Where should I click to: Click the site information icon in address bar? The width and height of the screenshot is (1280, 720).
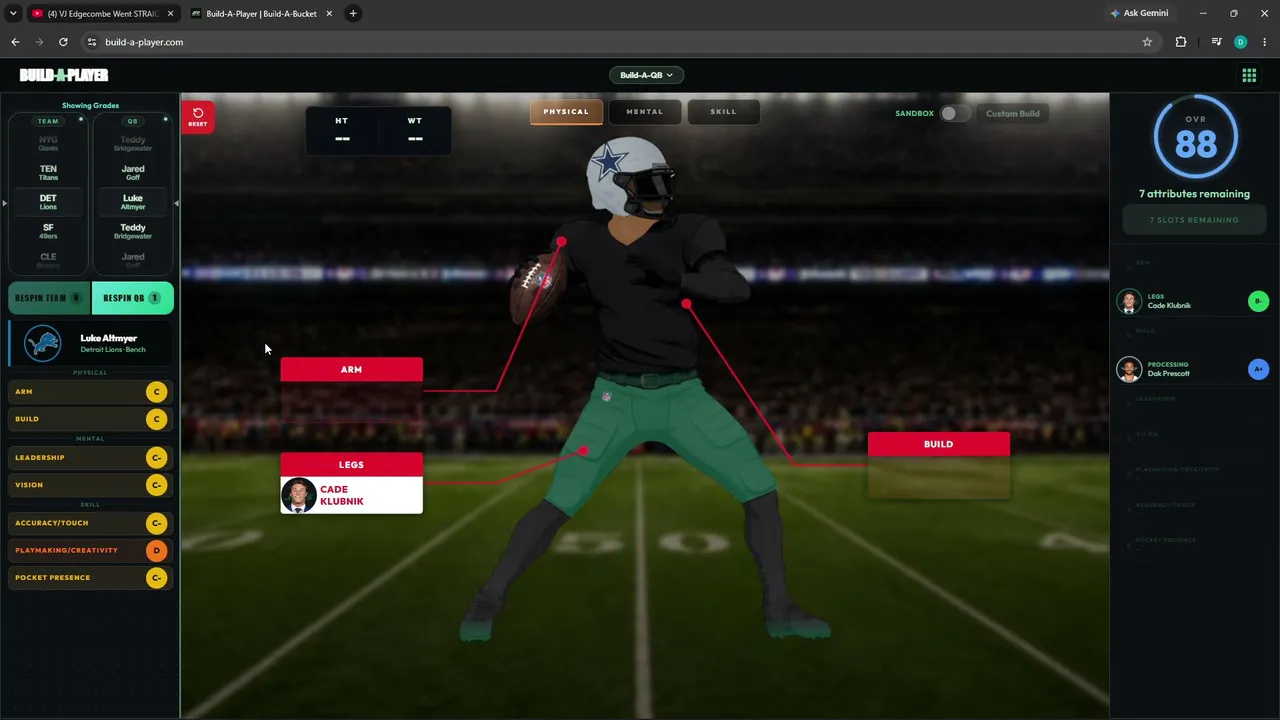[92, 42]
